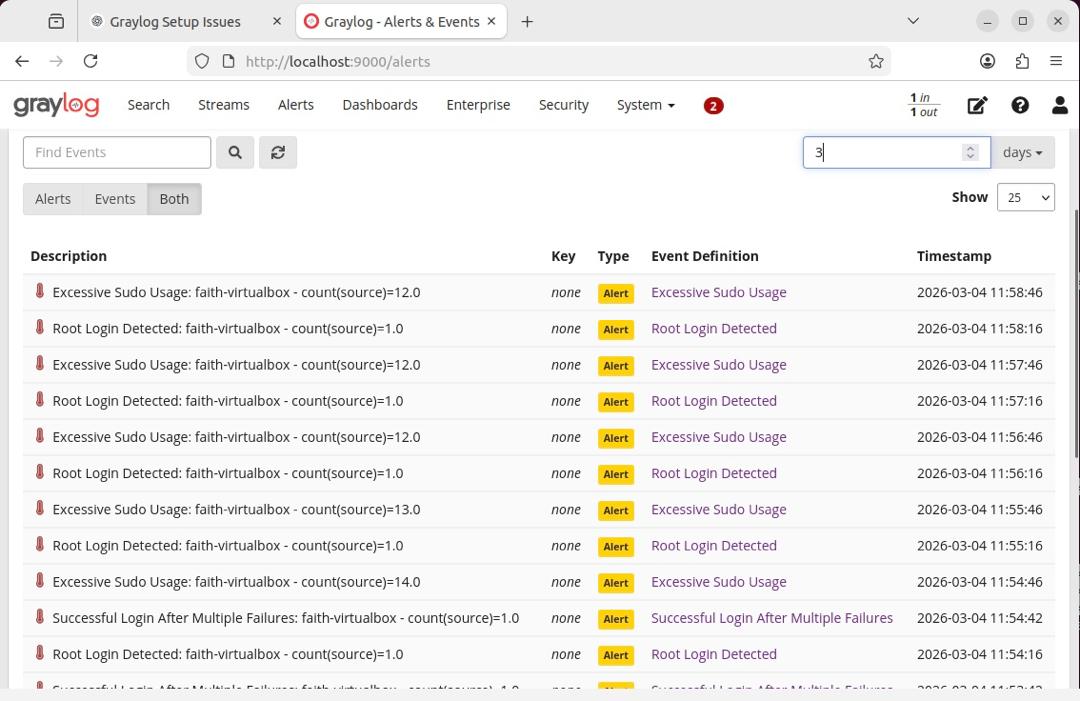Open a new tab with the plus icon
Screen dimensions: 1080x701
[527, 22]
